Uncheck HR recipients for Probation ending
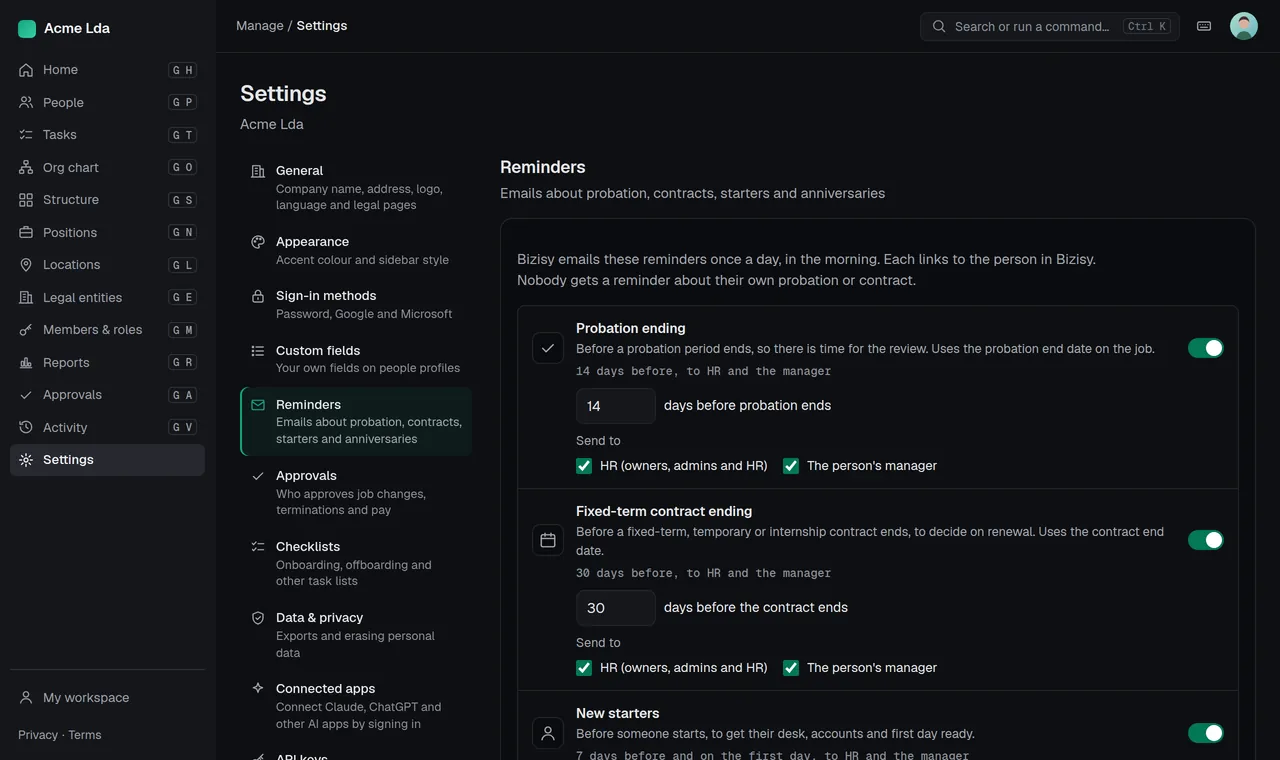The width and height of the screenshot is (1280, 760). (584, 466)
